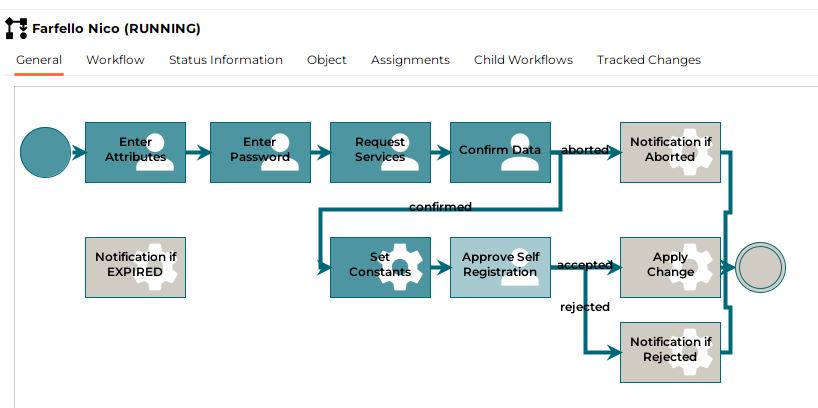Viewport: 818px width, 408px height.
Task: Go to the Assignments tab
Action: (x=410, y=60)
